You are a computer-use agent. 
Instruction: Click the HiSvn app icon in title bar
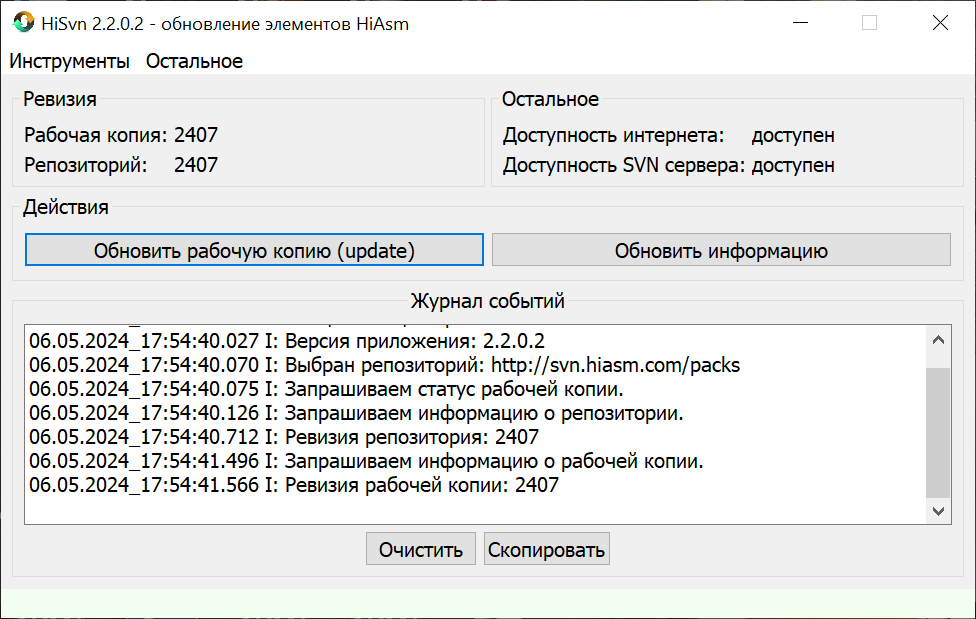(x=23, y=22)
